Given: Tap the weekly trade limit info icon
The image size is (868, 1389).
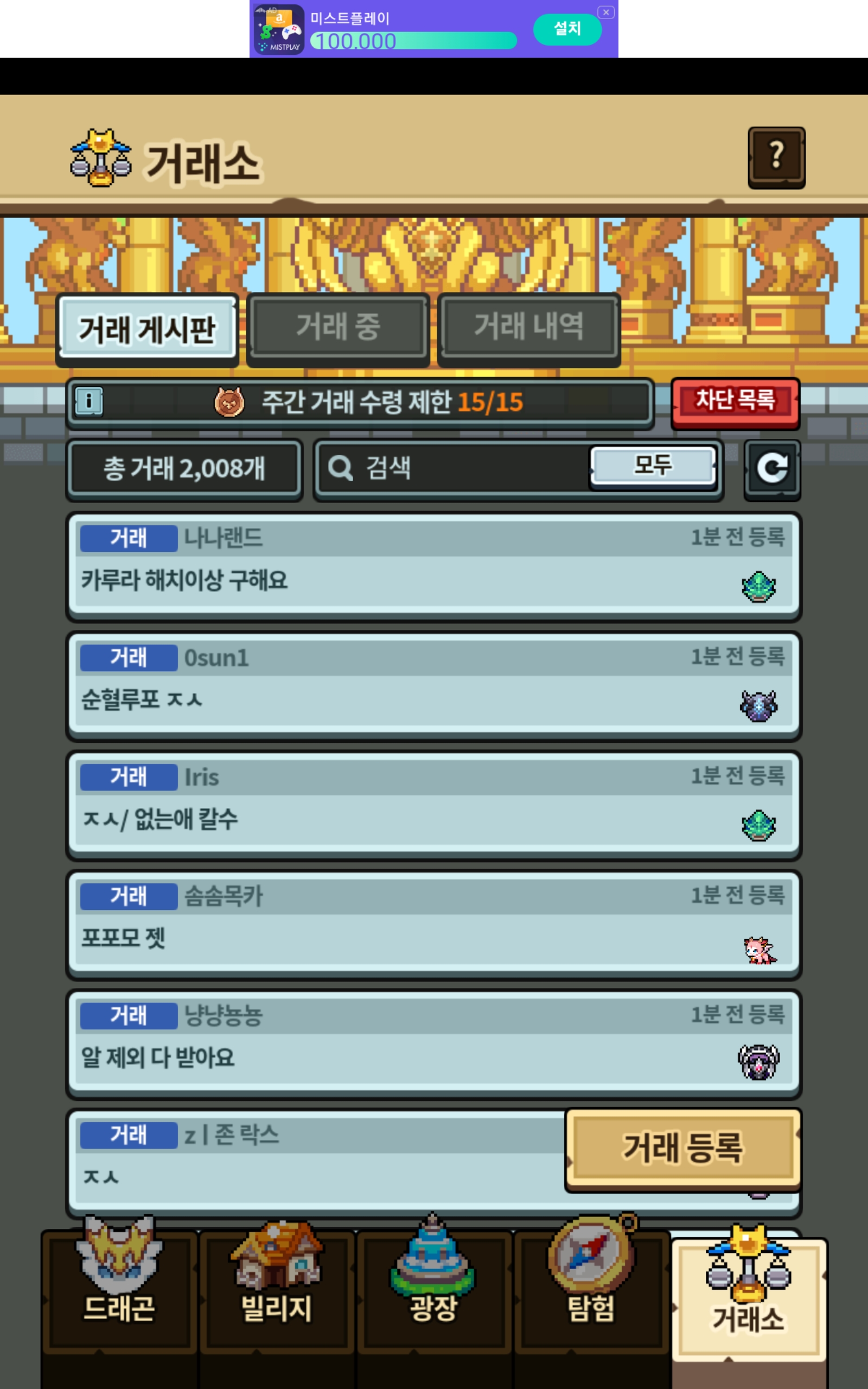Looking at the screenshot, I should click(x=89, y=401).
